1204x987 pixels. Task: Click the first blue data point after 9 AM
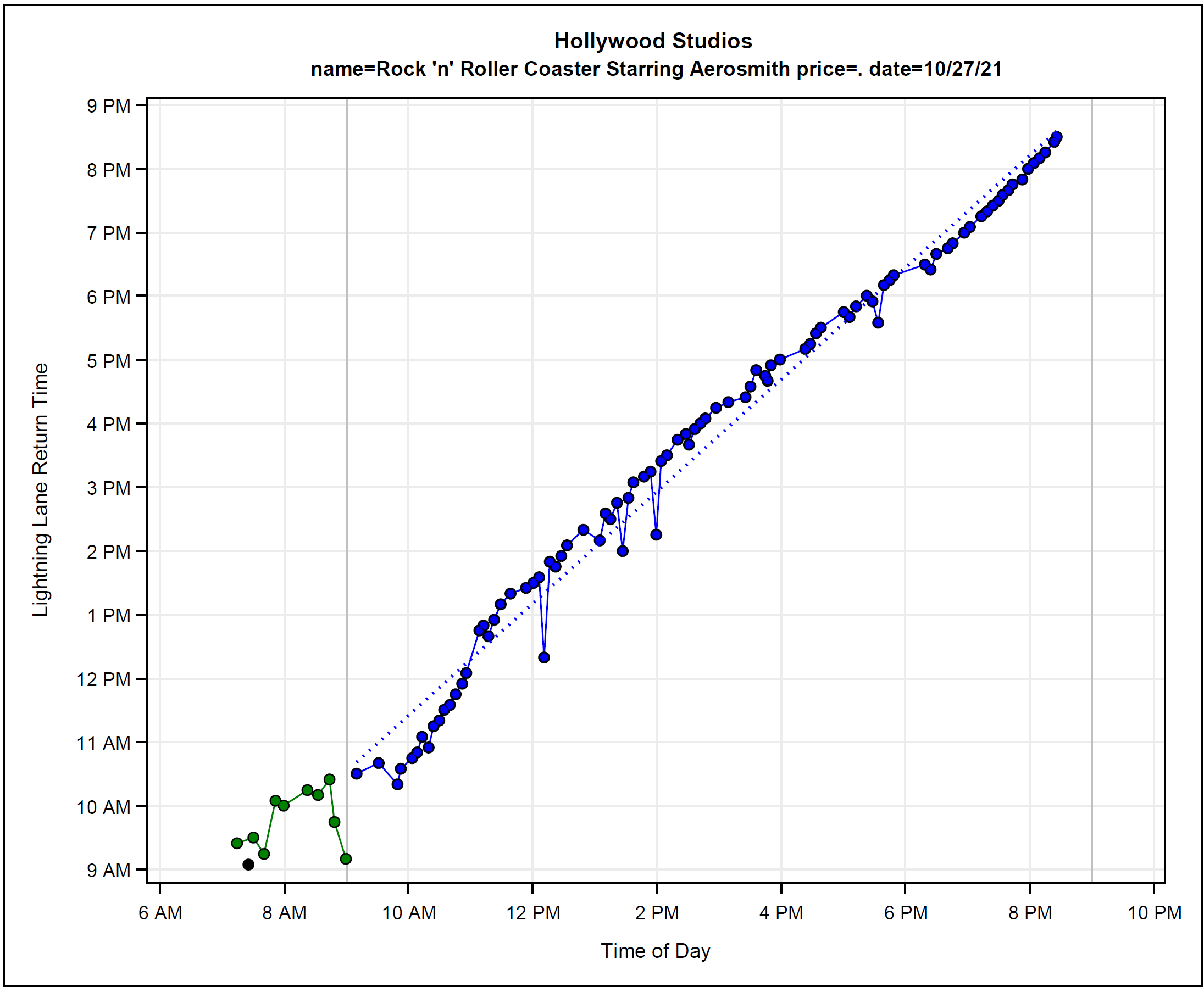tap(357, 774)
